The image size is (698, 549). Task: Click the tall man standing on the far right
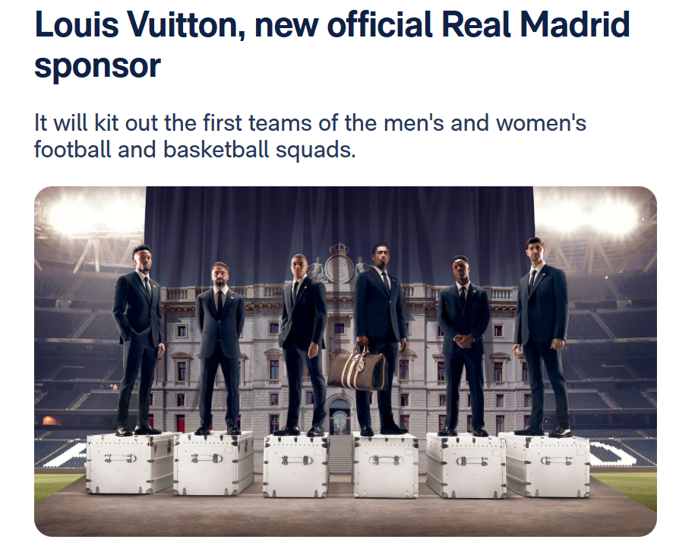pyautogui.click(x=541, y=337)
